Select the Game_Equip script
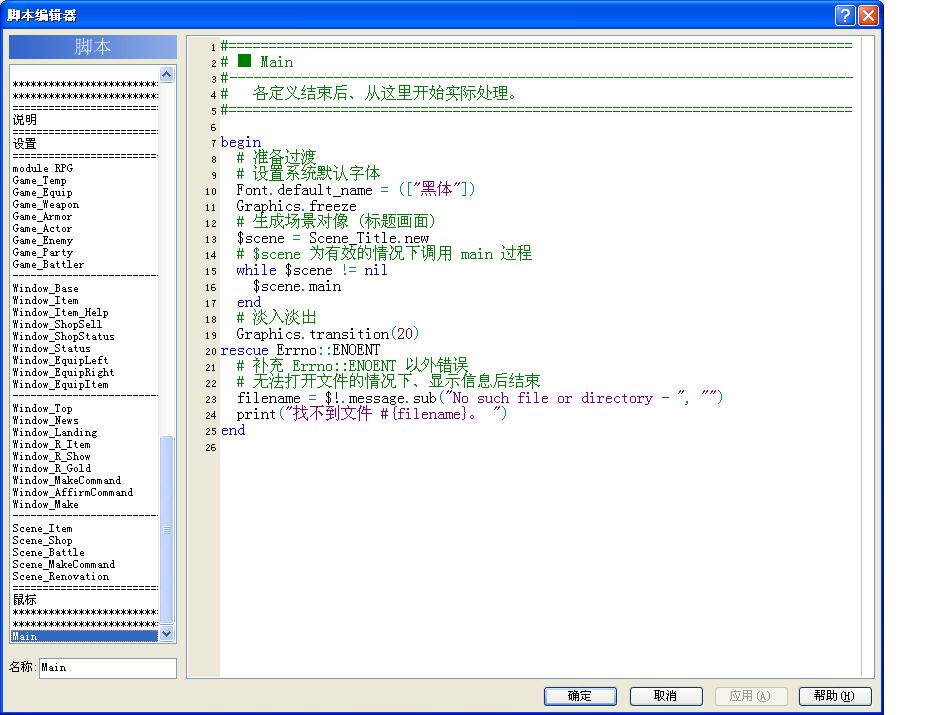This screenshot has height=715, width=925. point(84,192)
